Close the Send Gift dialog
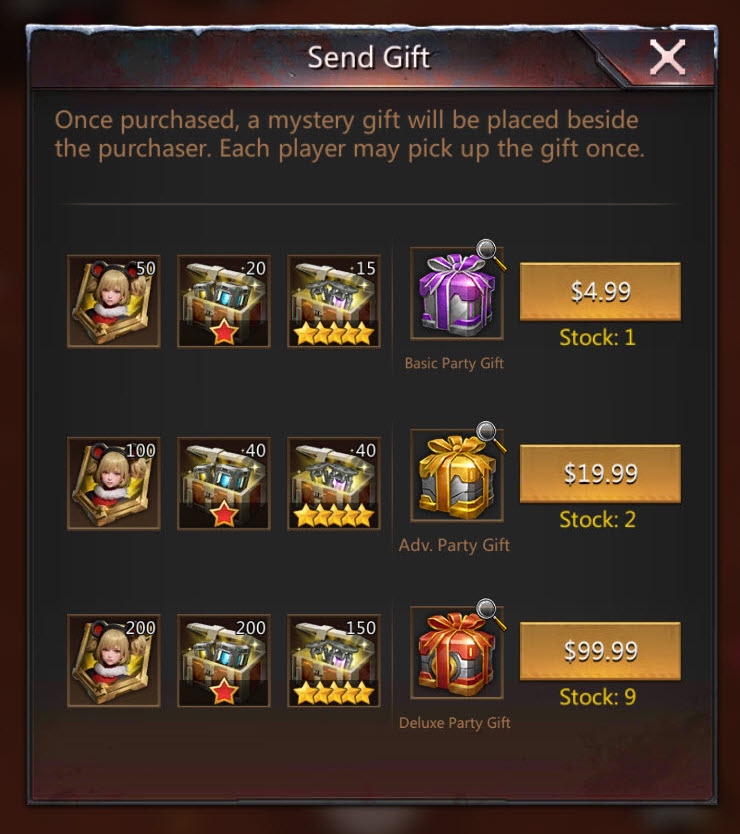This screenshot has height=834, width=740. coord(667,57)
